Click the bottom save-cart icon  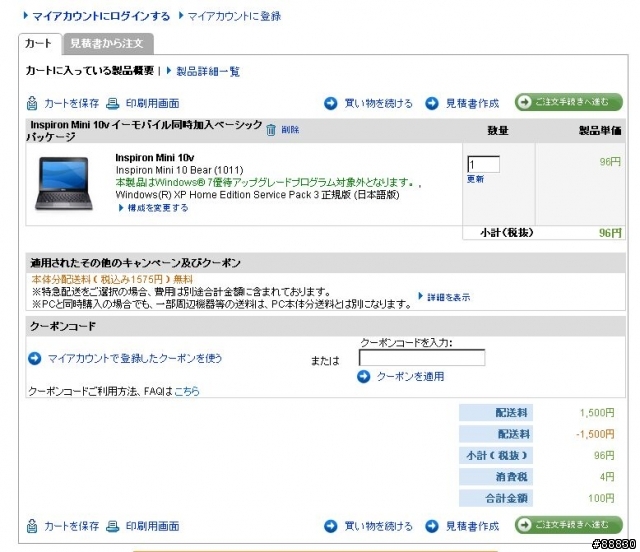click(32, 526)
